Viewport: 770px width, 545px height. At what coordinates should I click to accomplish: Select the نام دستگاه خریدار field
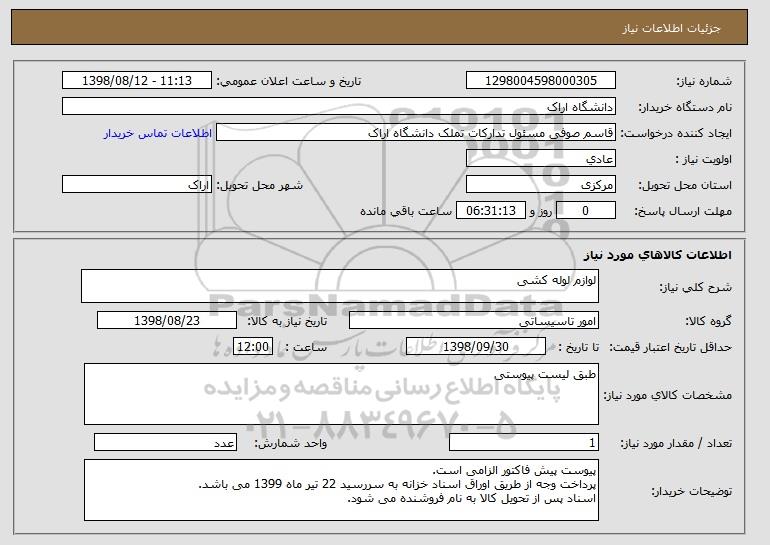coord(339,107)
